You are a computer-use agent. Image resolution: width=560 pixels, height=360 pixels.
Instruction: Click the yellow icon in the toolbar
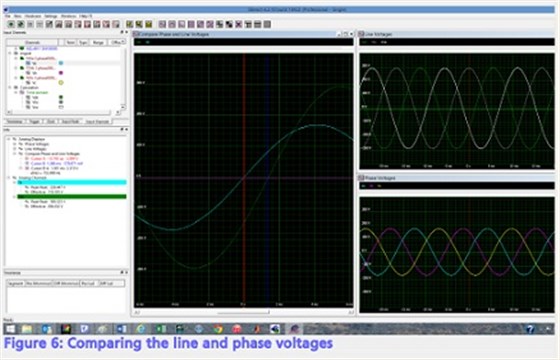(x=148, y=24)
